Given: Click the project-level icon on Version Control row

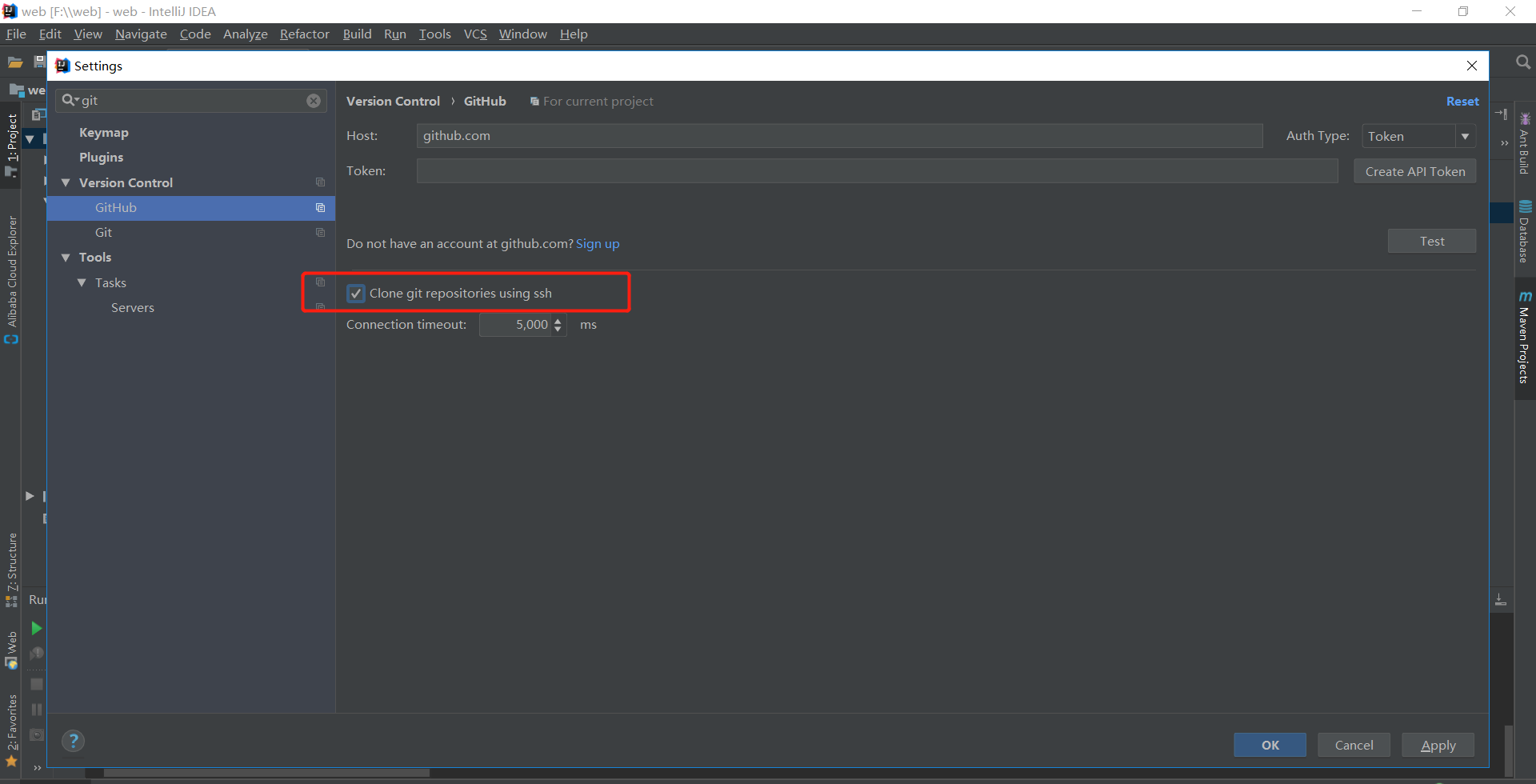Looking at the screenshot, I should (320, 182).
